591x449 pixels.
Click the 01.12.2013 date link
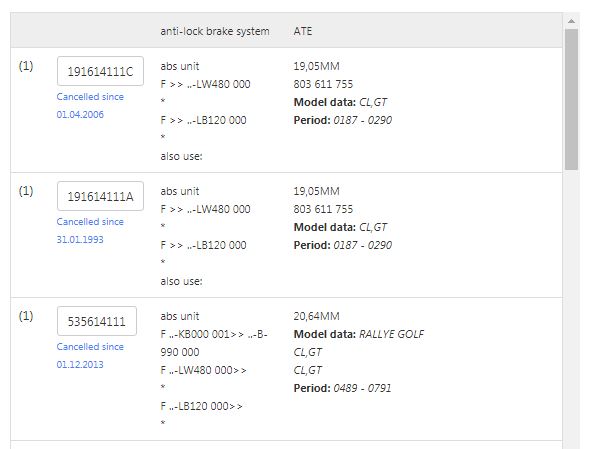pos(80,365)
